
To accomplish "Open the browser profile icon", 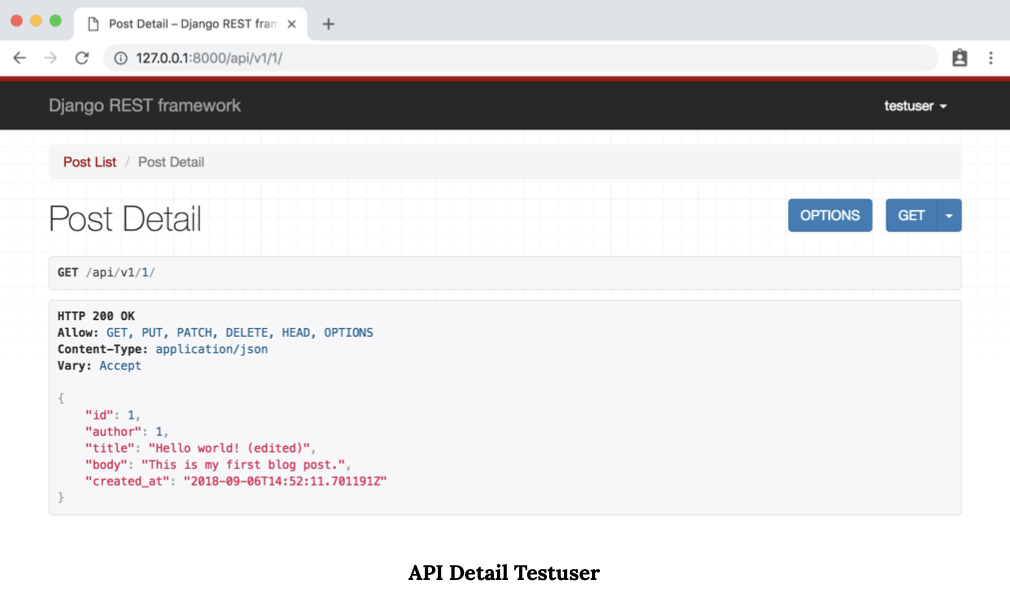I will 959,58.
